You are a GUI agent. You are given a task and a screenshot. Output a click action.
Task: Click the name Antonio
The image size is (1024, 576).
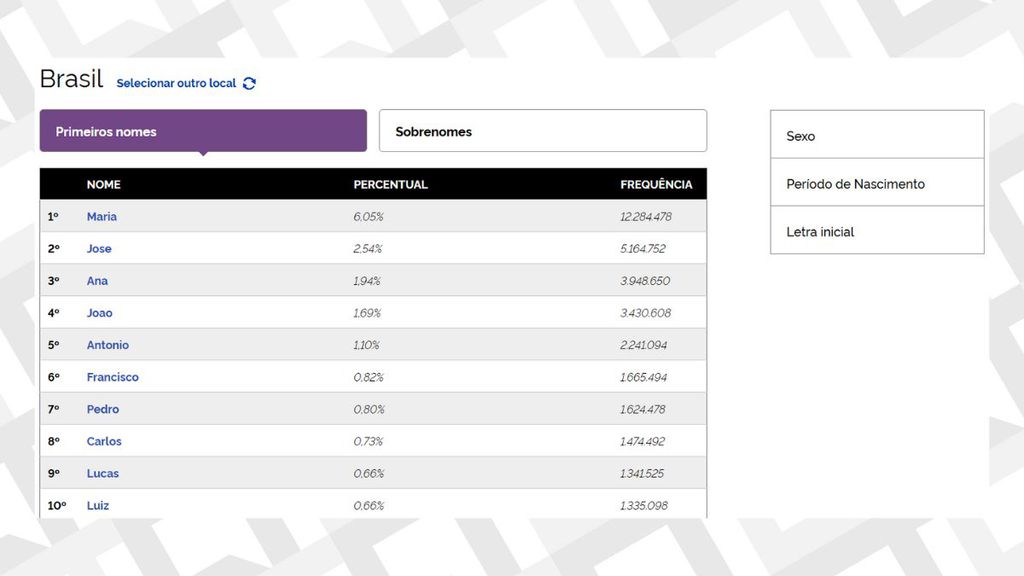coord(107,345)
